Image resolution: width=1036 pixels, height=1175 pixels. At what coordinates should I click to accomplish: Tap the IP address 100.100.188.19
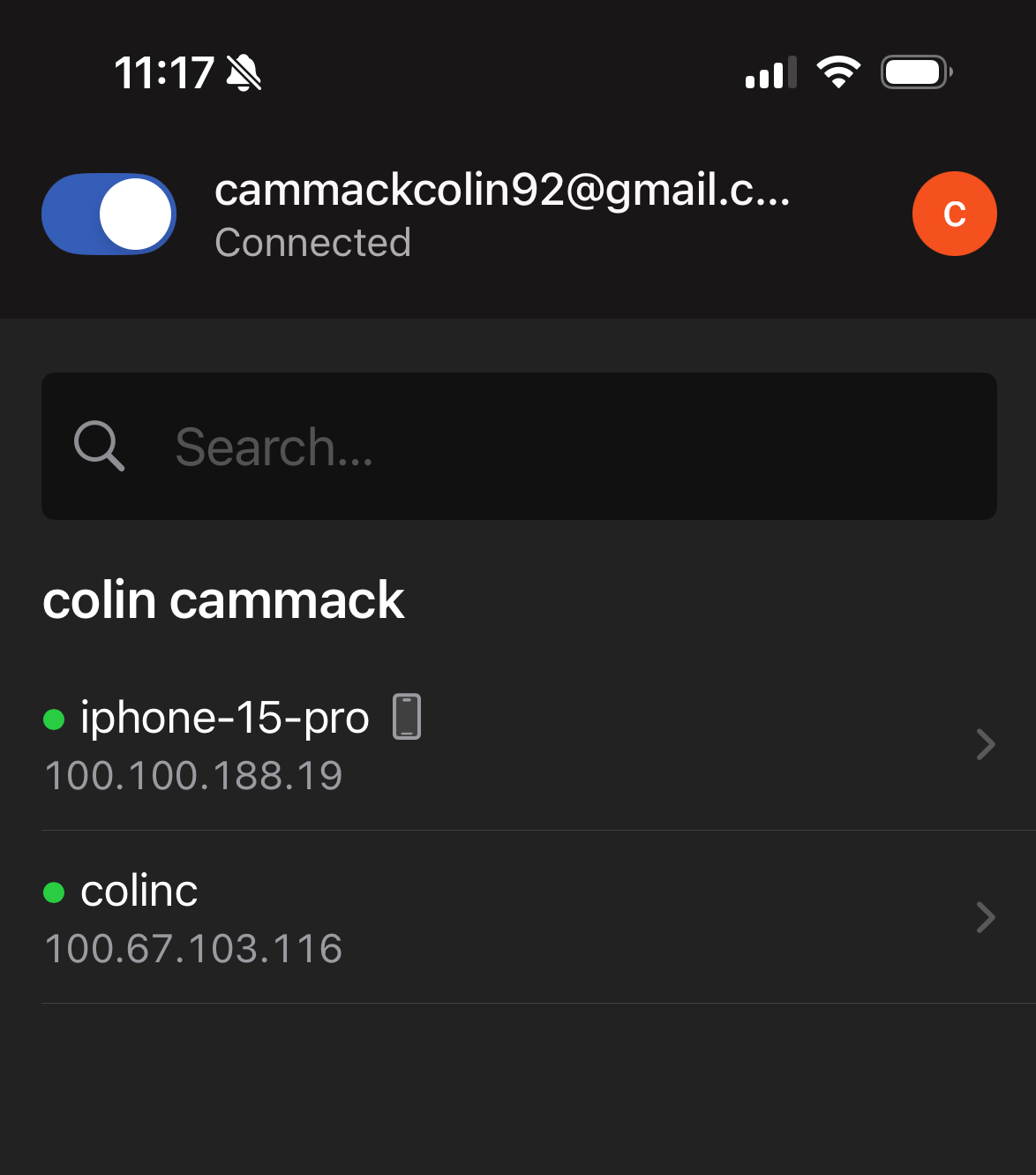pyautogui.click(x=193, y=776)
